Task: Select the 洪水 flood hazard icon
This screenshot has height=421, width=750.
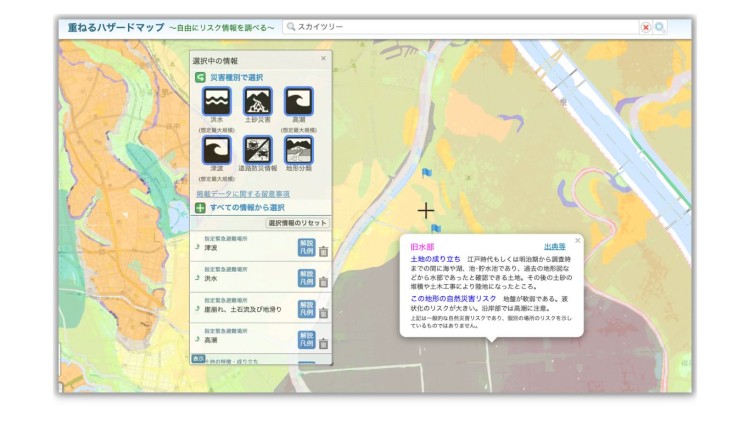Action: [217, 101]
